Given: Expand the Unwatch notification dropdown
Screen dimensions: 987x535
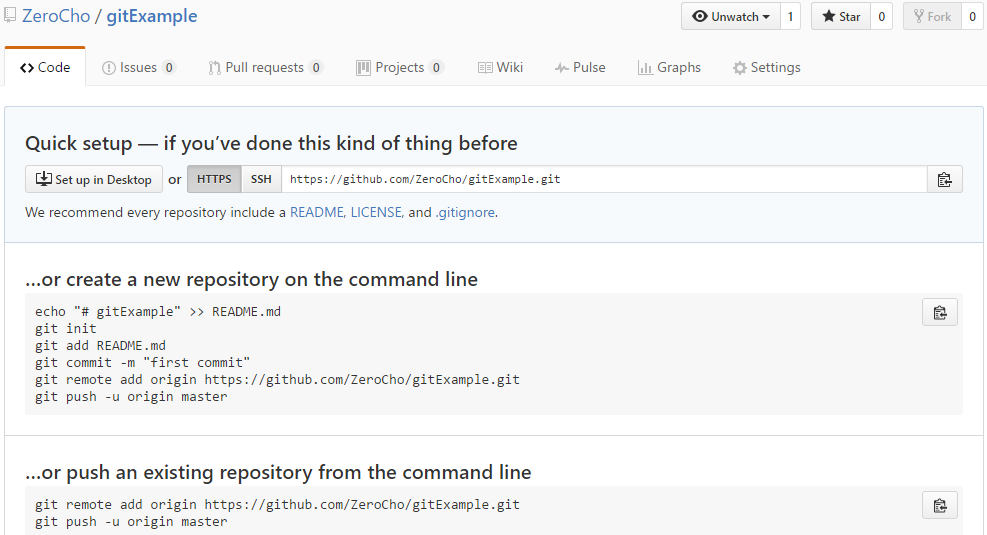Looking at the screenshot, I should (x=731, y=16).
